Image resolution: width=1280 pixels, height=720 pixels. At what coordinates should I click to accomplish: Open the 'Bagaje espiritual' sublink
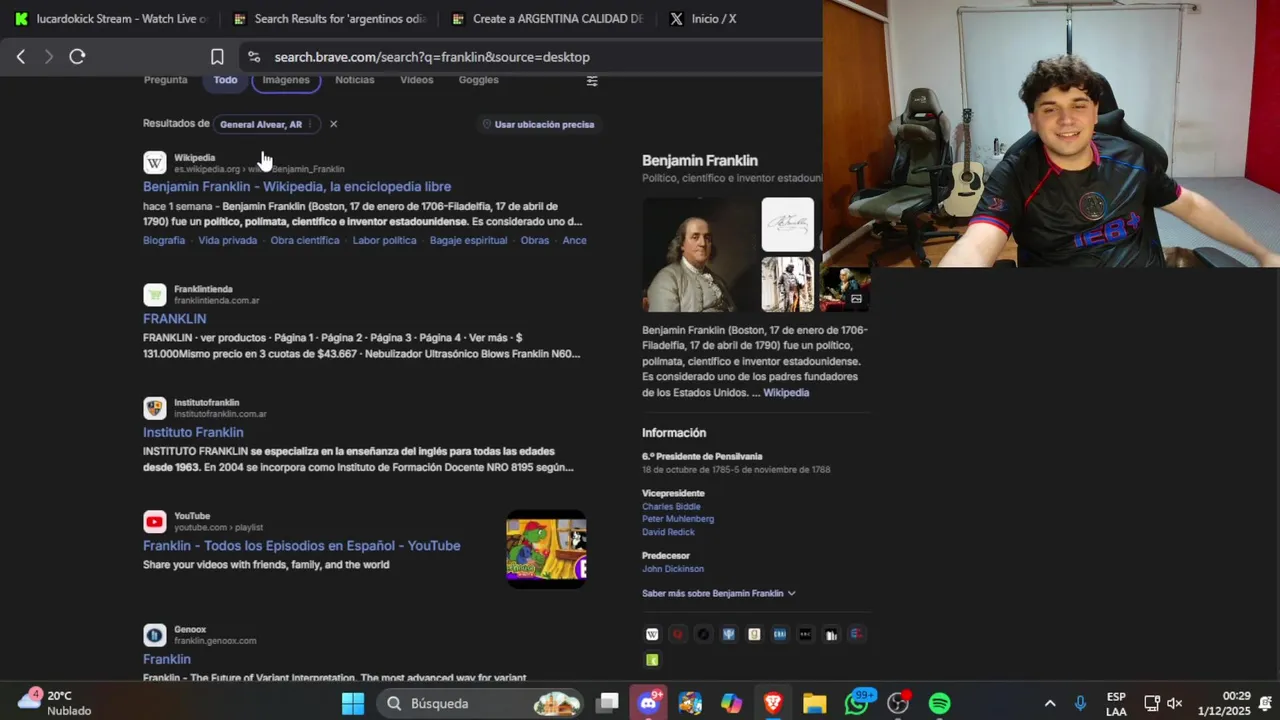469,241
